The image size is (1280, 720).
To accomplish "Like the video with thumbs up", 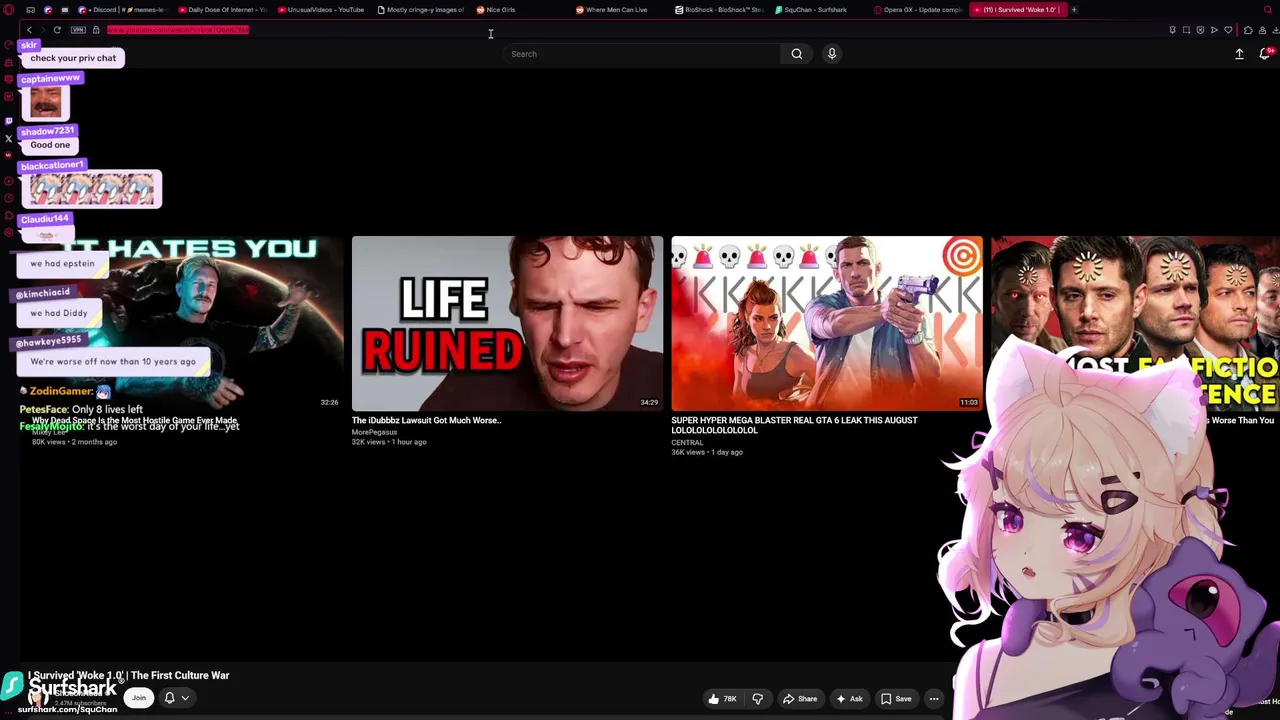I will (722, 699).
